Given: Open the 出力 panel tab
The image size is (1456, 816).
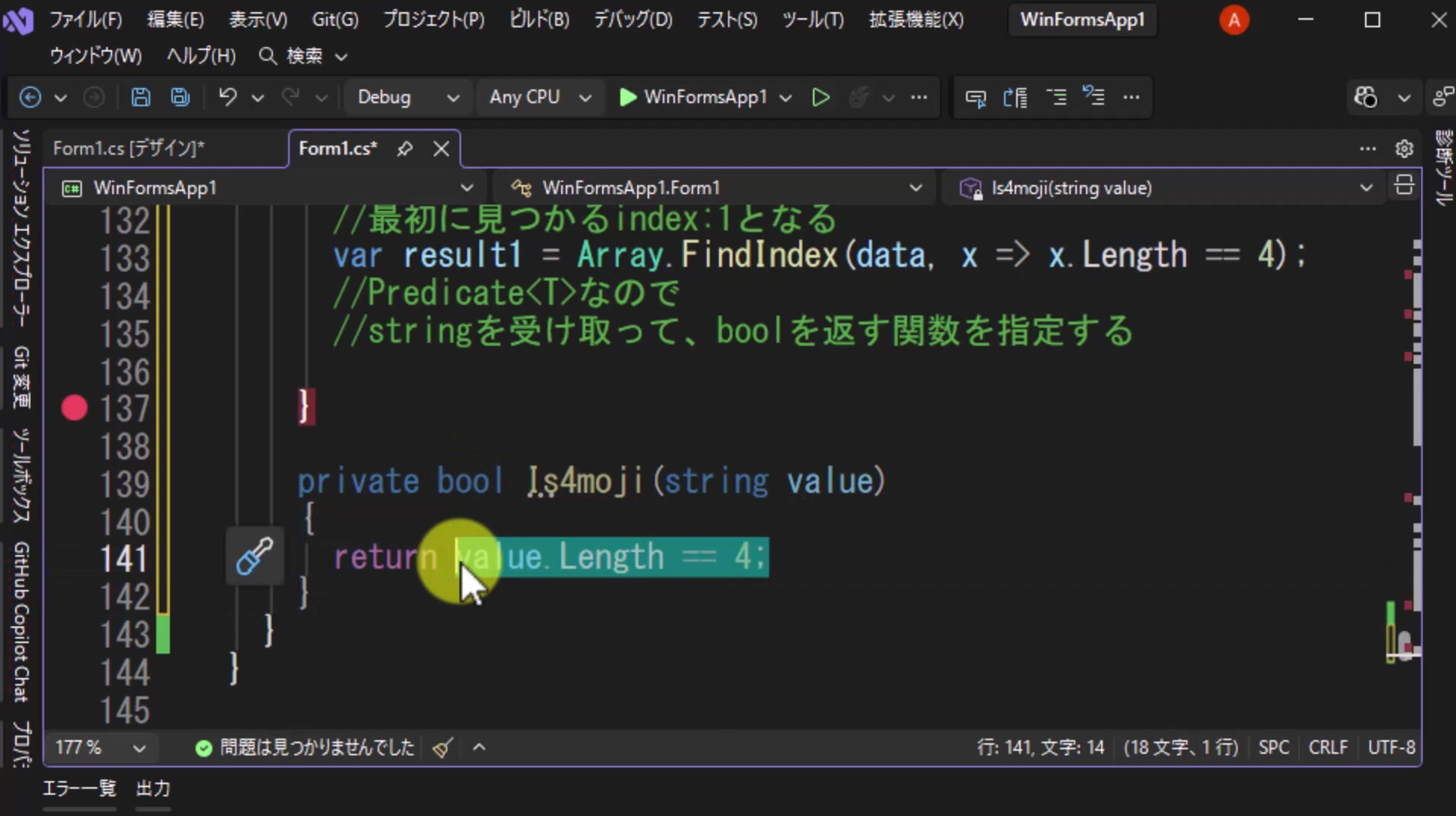Looking at the screenshot, I should click(x=153, y=789).
